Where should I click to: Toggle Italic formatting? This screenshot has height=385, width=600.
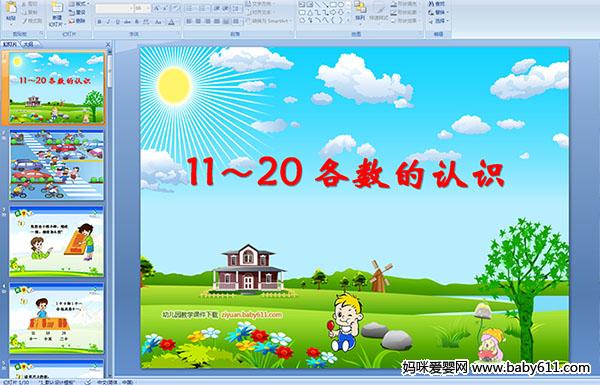(108, 22)
